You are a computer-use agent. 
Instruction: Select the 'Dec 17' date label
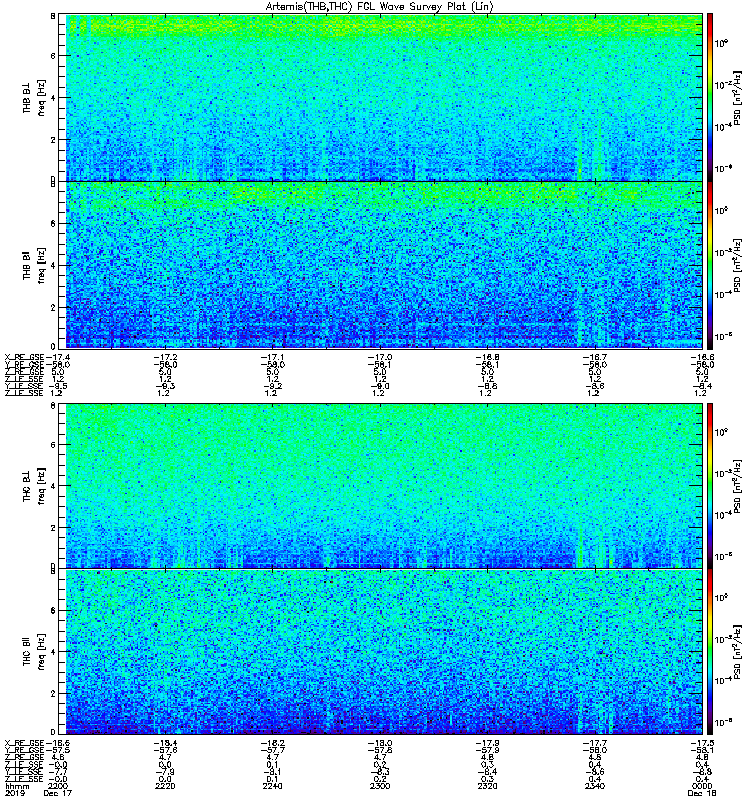coord(58,793)
